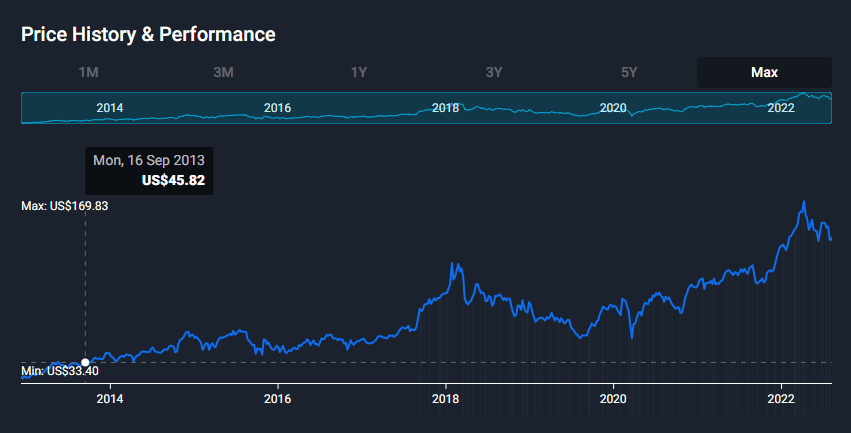Click the 2018 label on the bottom axis

pyautogui.click(x=445, y=396)
